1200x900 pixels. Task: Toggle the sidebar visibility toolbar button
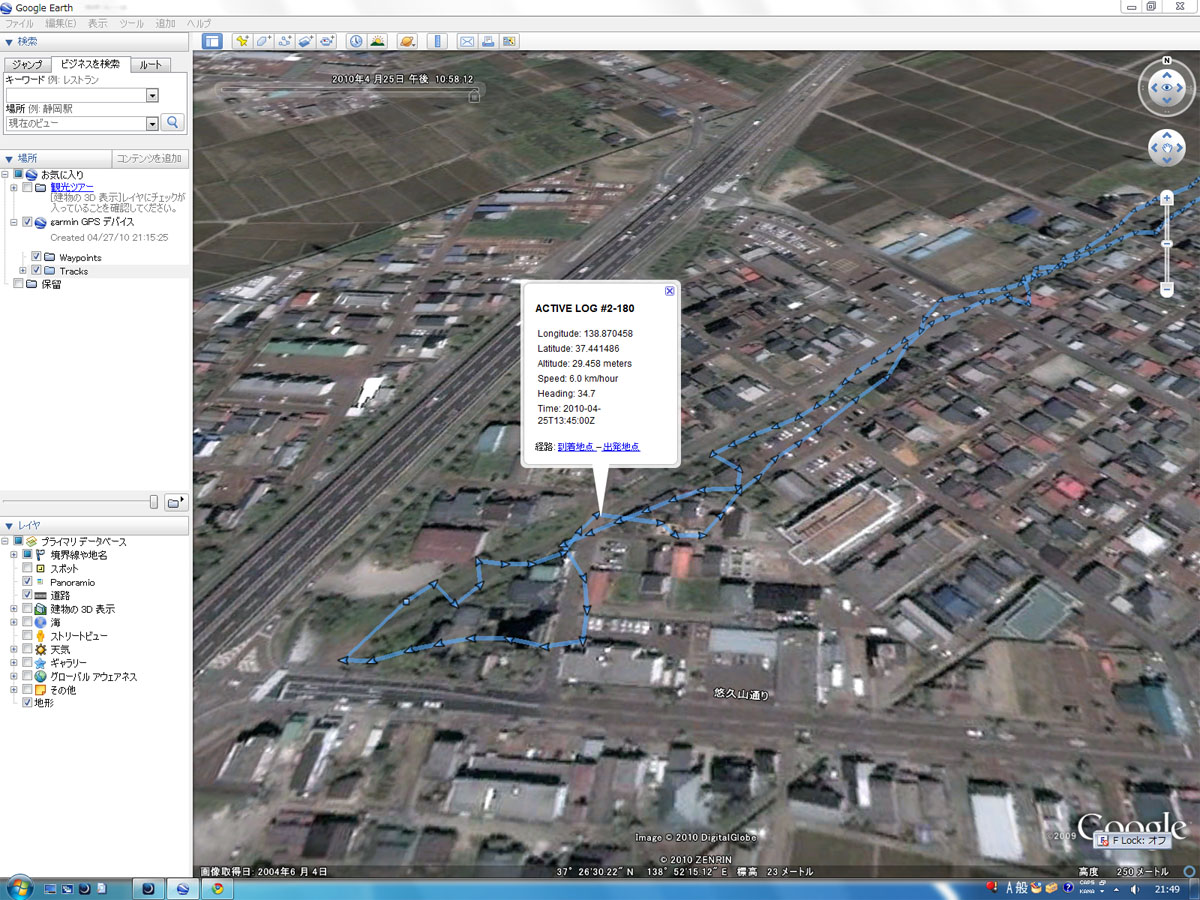(212, 41)
